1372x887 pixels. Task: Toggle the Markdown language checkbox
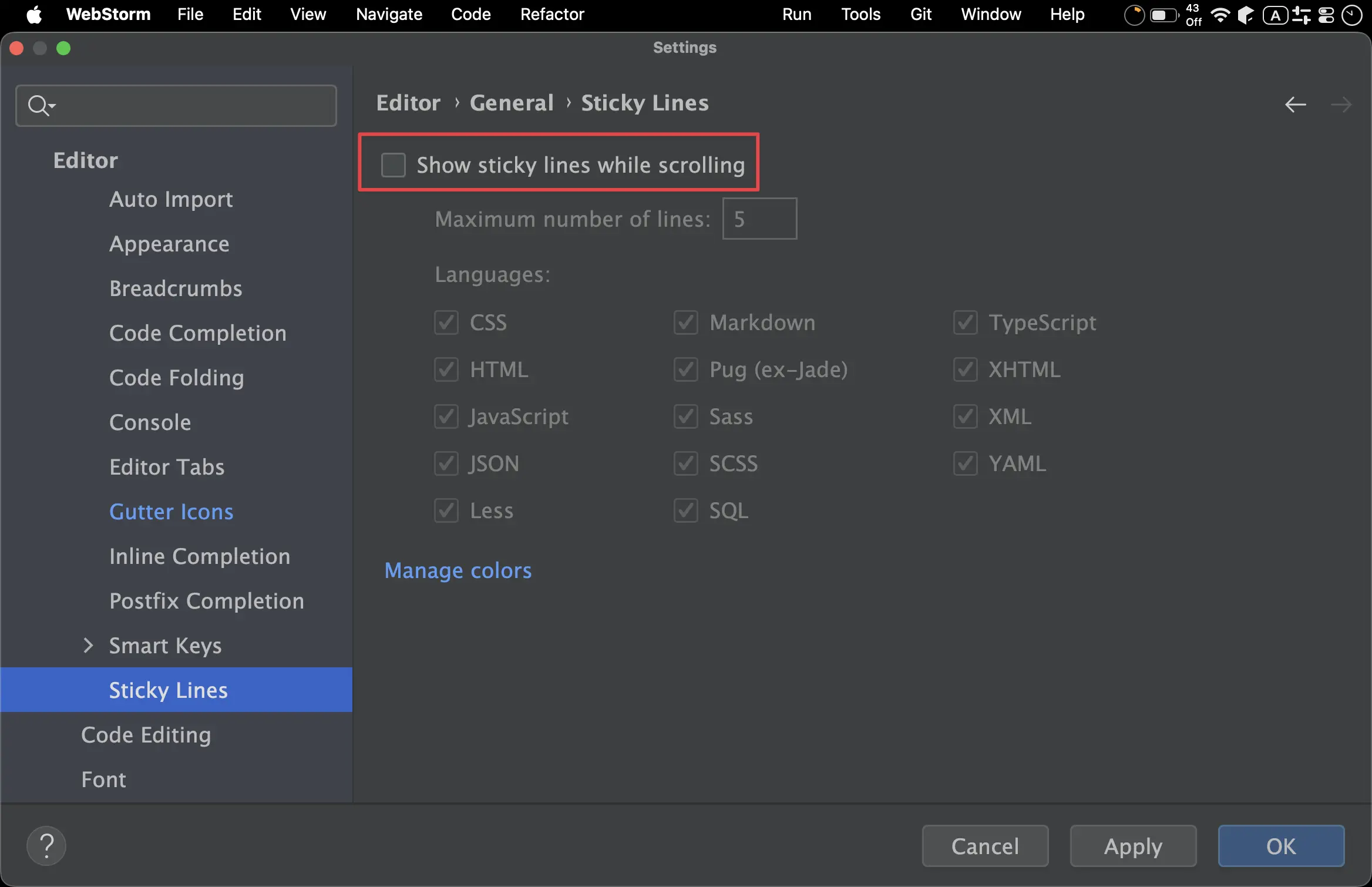[x=685, y=322]
